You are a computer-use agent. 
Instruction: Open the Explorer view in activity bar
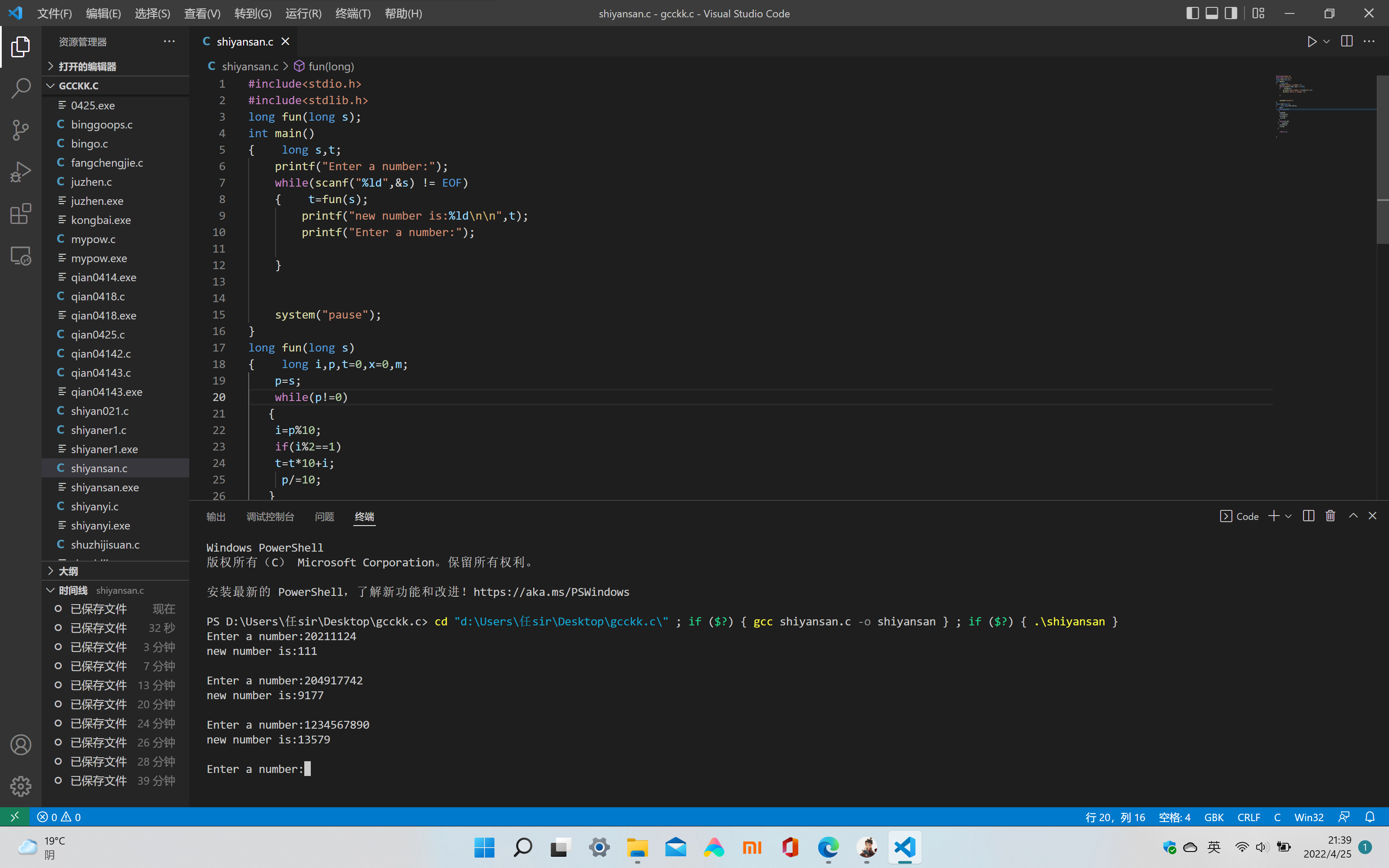[x=21, y=46]
